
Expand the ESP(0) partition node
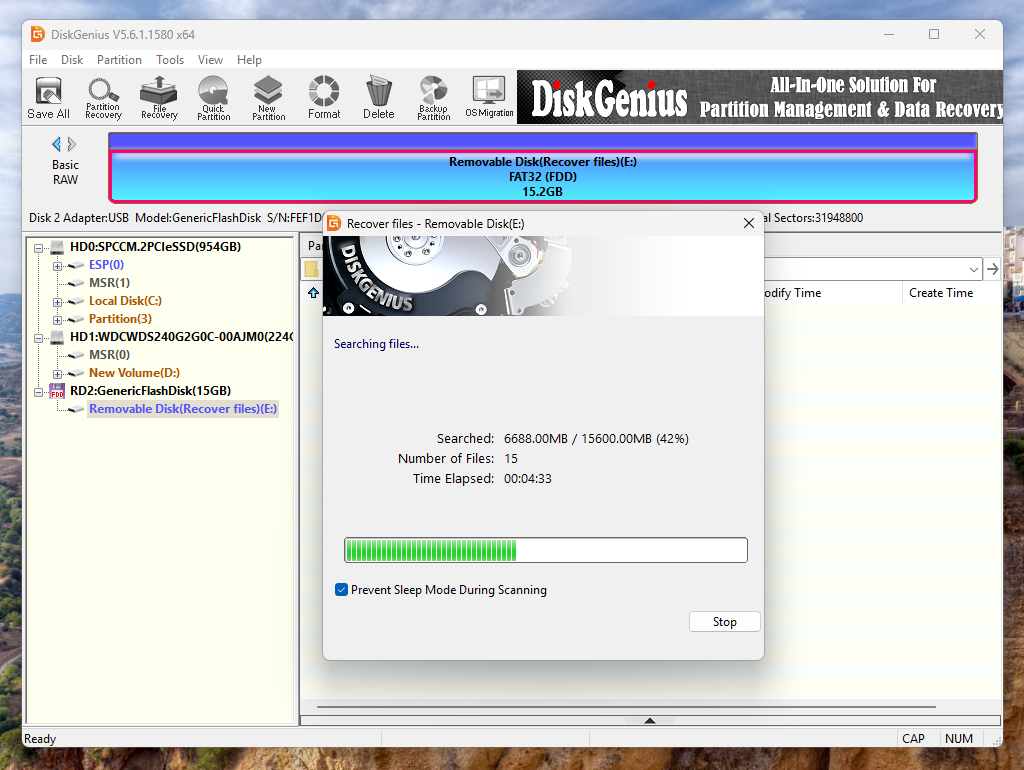57,266
